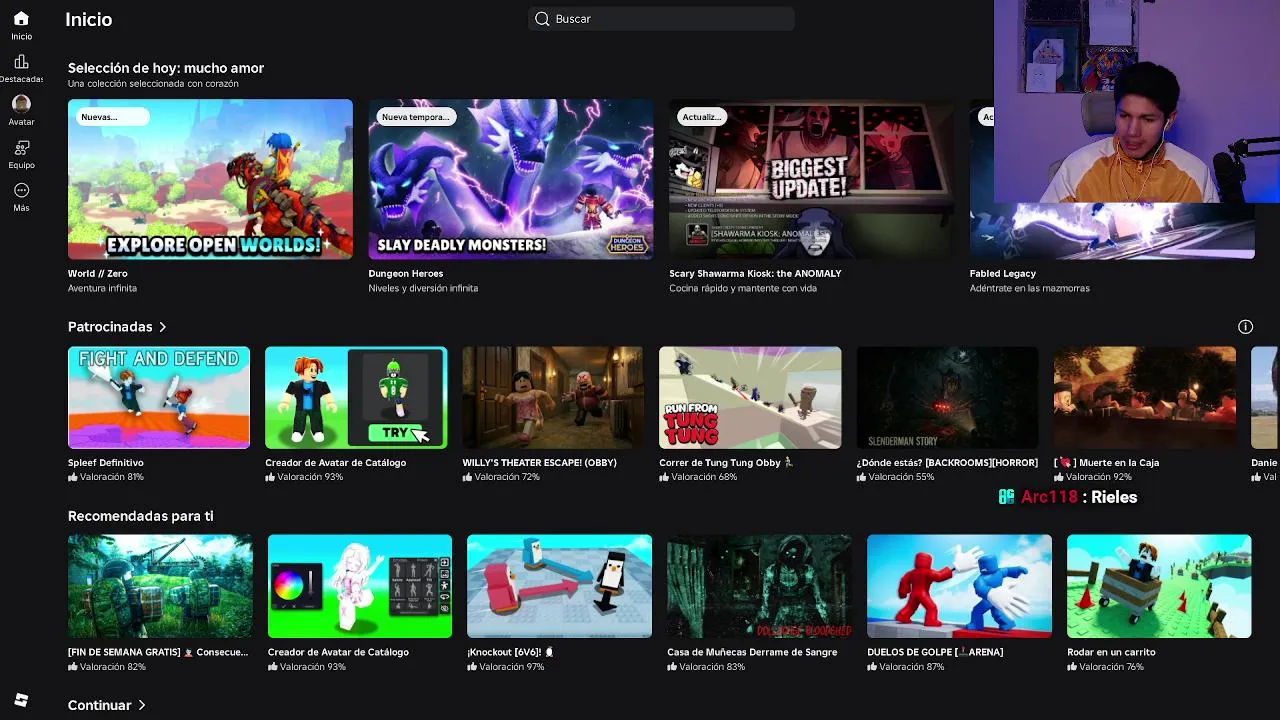Click 'Actualiz...' badge on Scary Shawarma
This screenshot has height=720, width=1280.
click(x=701, y=117)
